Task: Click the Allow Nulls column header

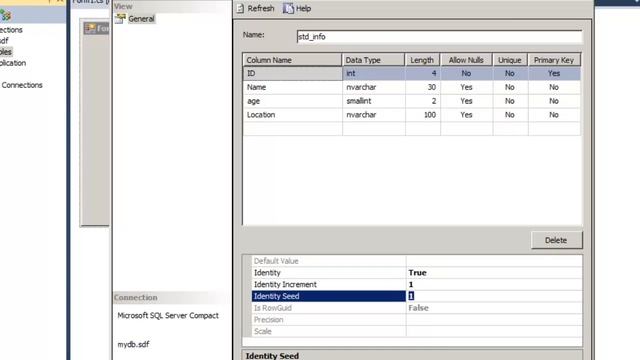Action: coord(466,60)
